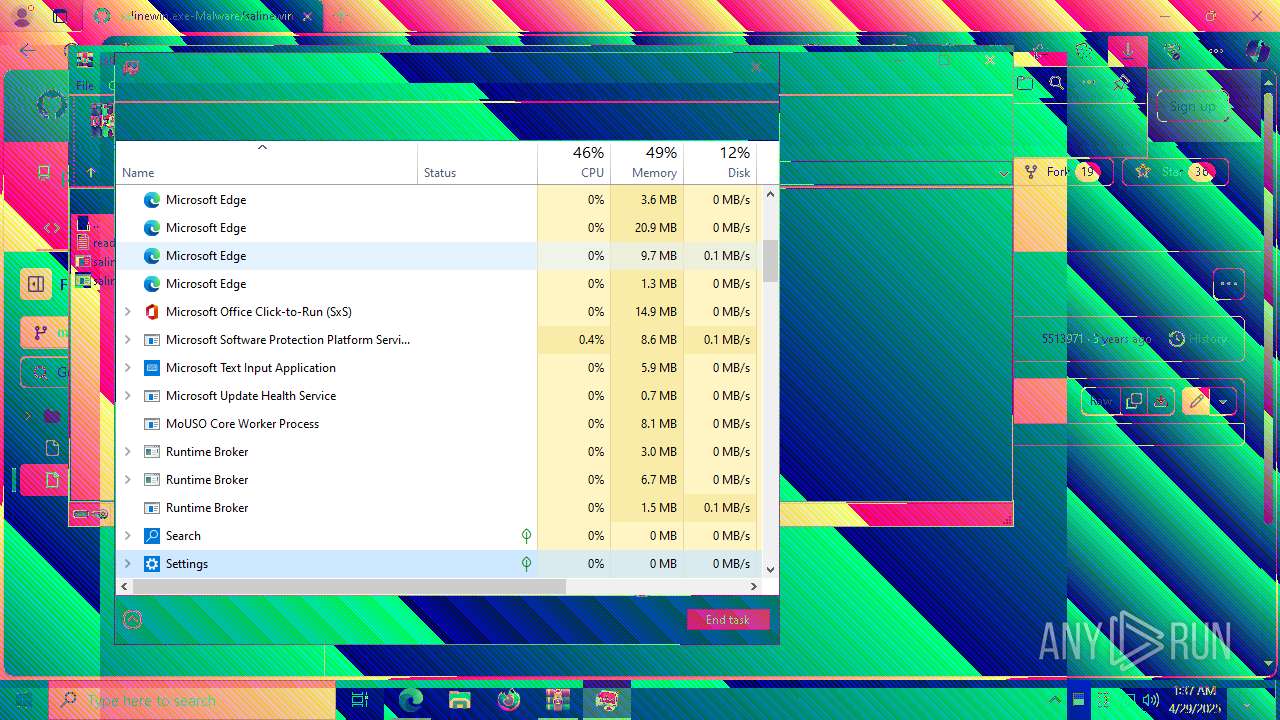Click the edit pencil icon on GitHub
1280x720 pixels.
point(1195,402)
